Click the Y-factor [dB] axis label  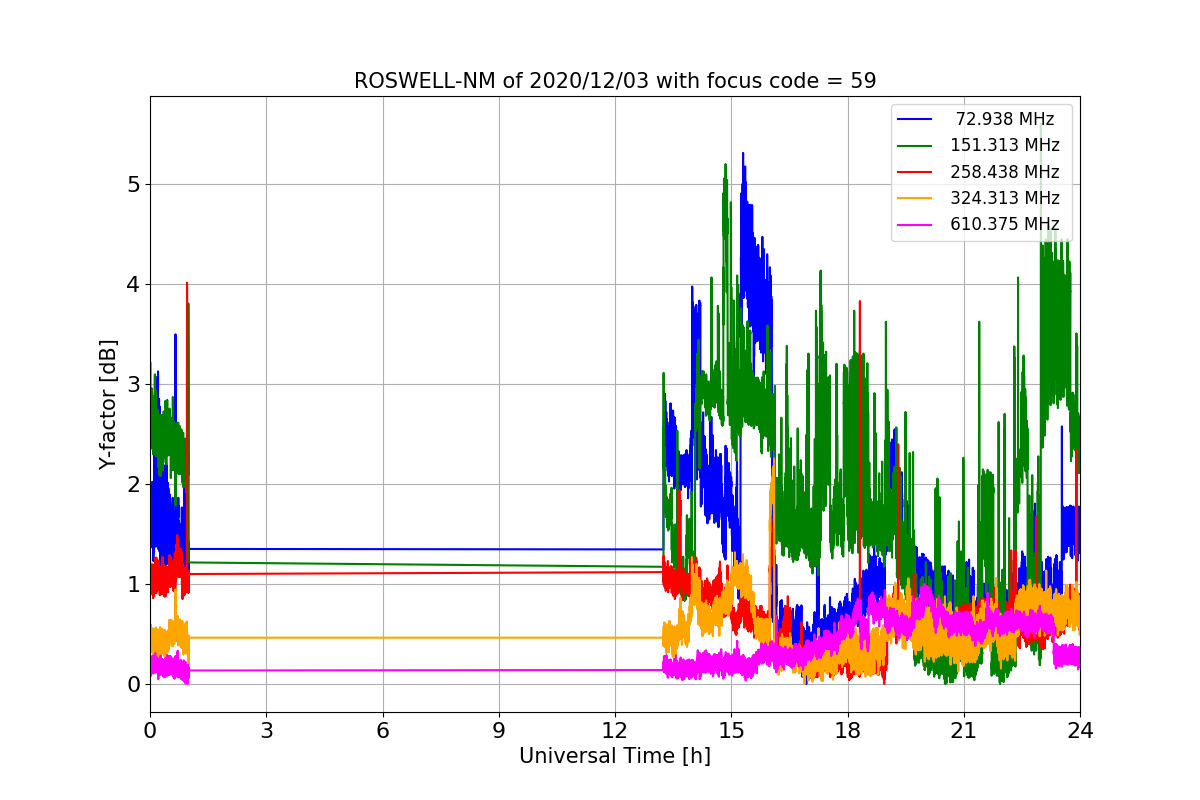pos(108,404)
